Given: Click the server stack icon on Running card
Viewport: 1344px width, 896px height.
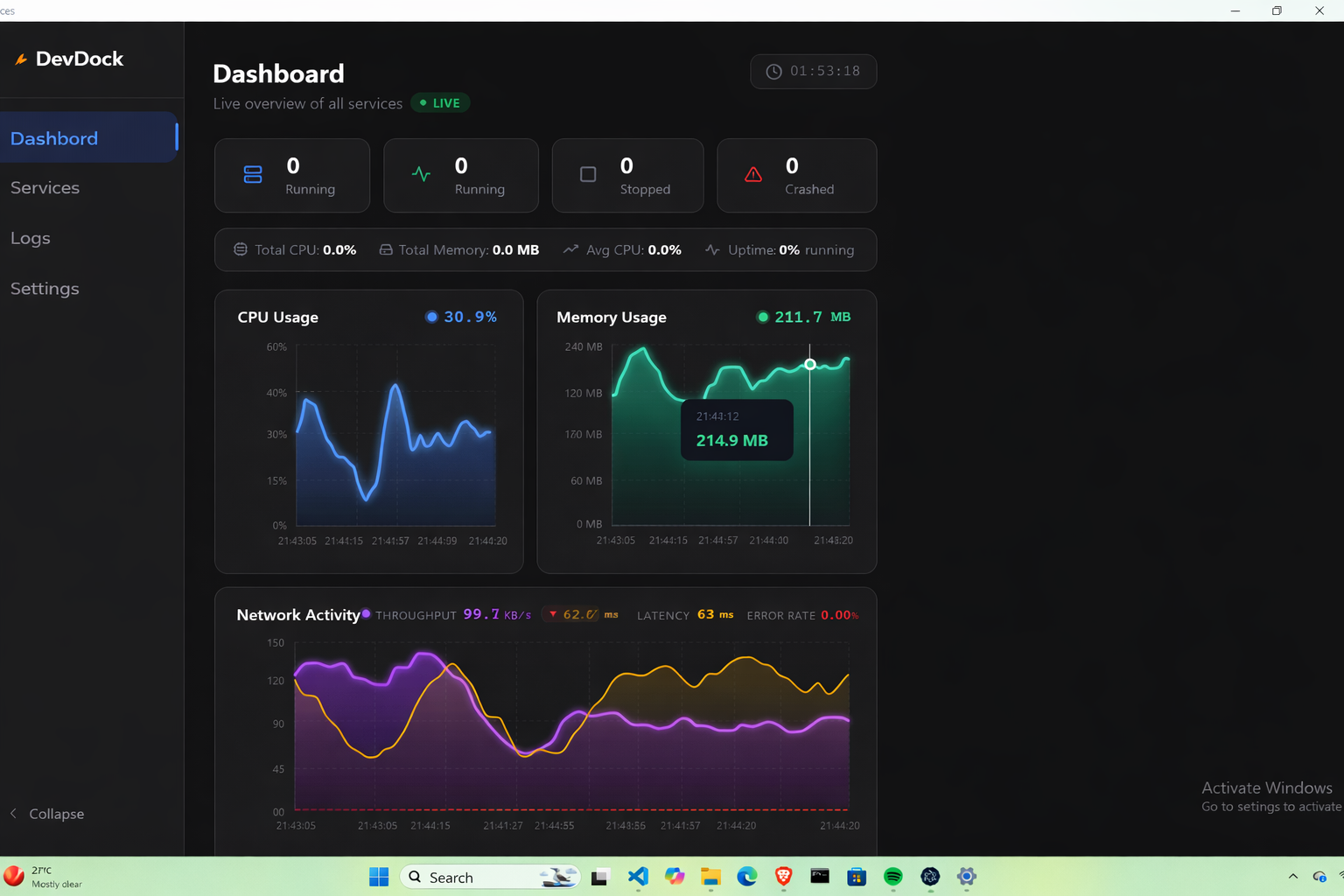Looking at the screenshot, I should click(x=252, y=174).
